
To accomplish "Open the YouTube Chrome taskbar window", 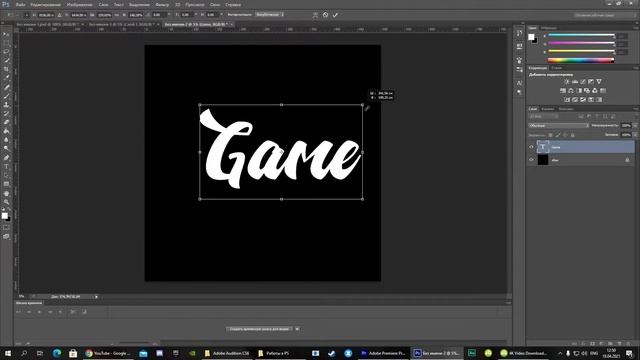I will point(108,353).
